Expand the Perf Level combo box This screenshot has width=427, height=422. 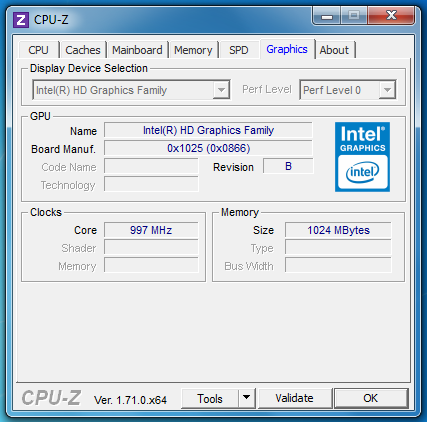tap(348, 90)
